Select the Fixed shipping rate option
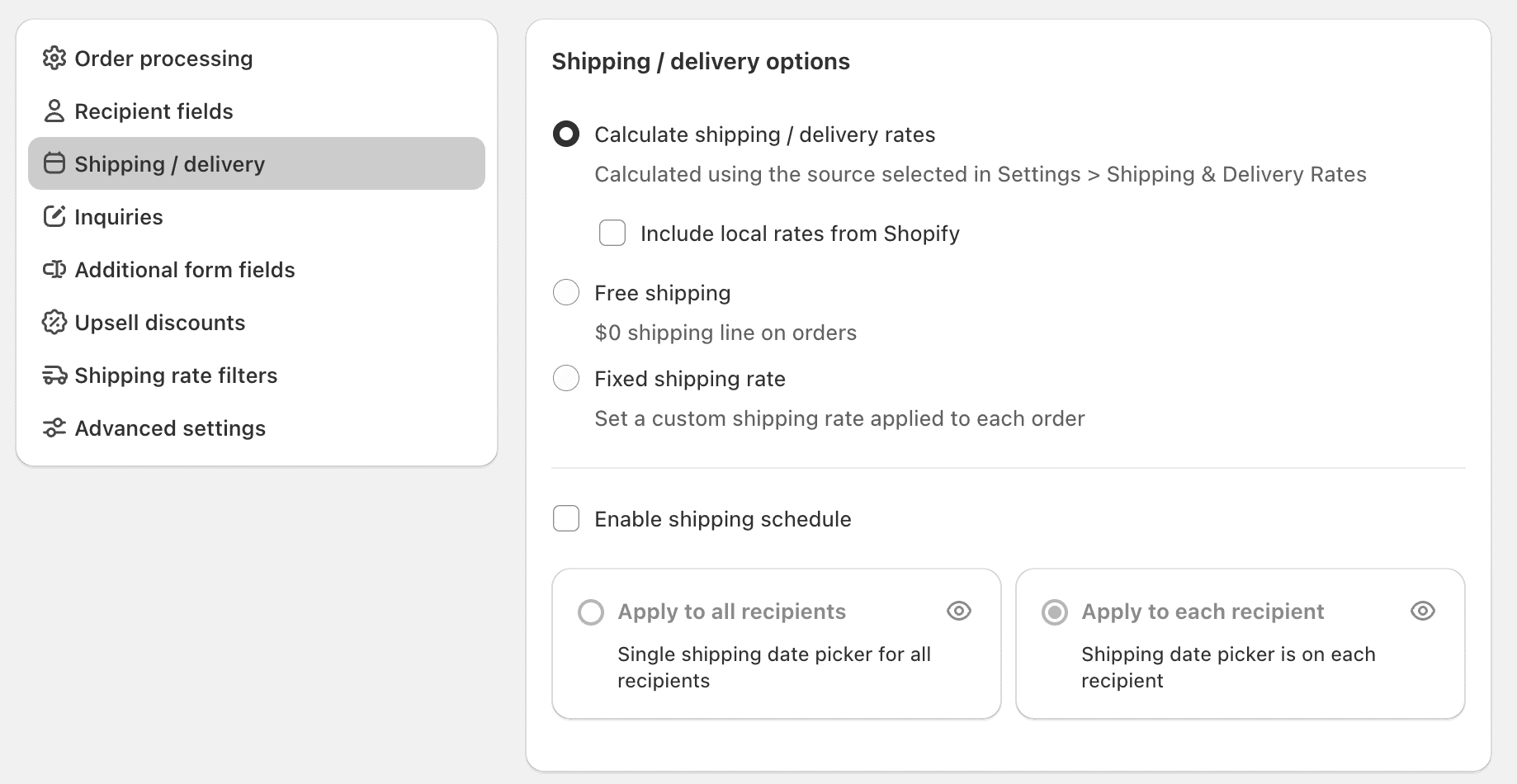This screenshot has height=784, width=1517. click(566, 379)
